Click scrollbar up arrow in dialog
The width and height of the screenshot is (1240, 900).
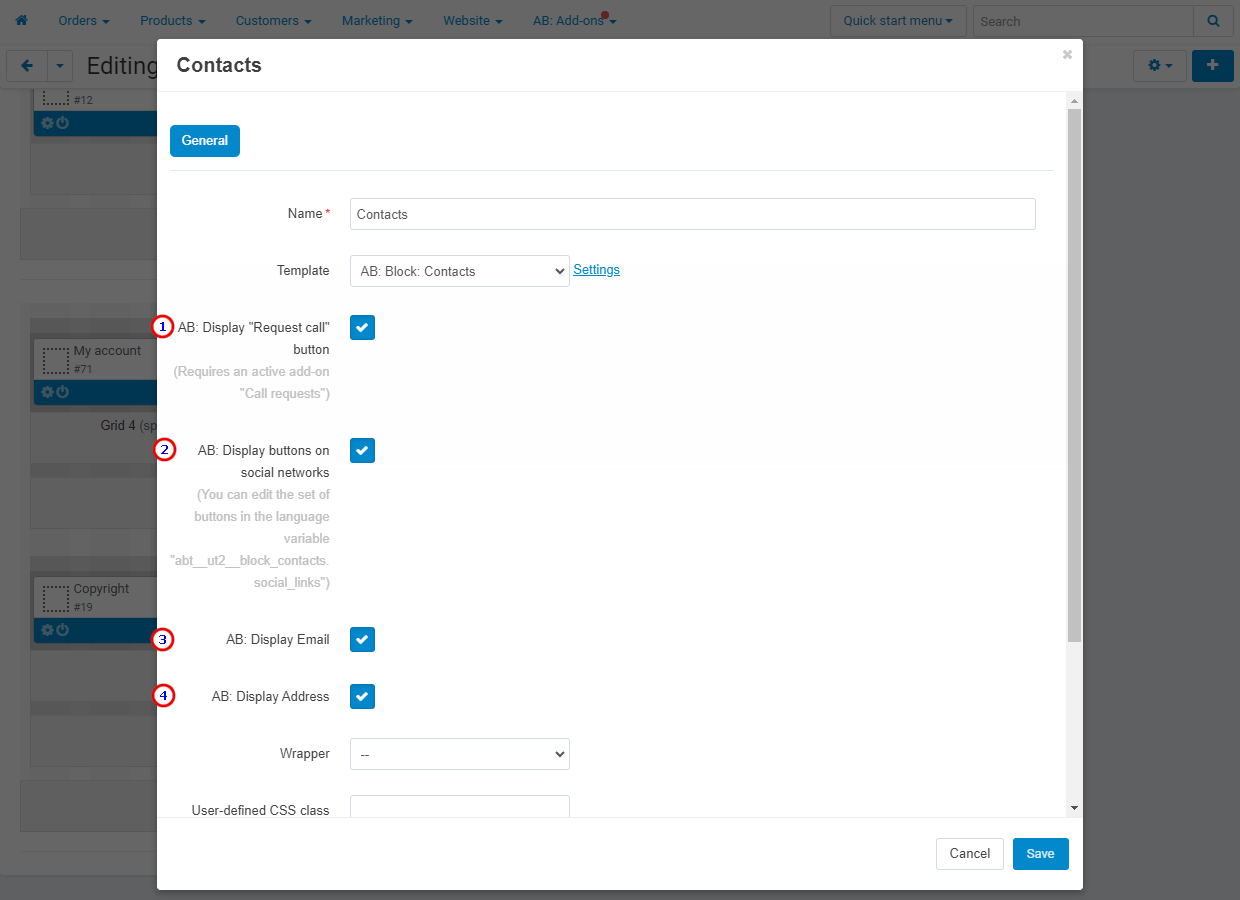(1075, 101)
